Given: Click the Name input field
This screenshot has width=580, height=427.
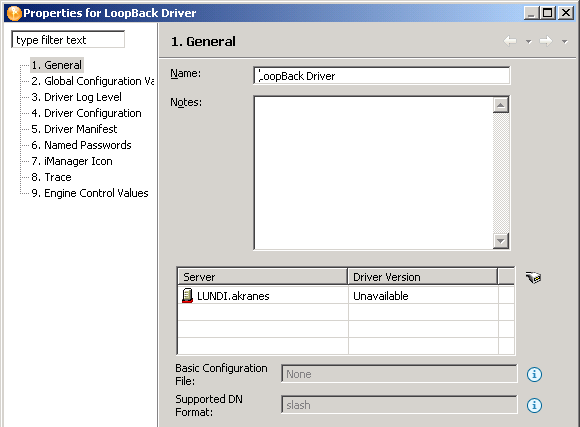Looking at the screenshot, I should point(382,76).
